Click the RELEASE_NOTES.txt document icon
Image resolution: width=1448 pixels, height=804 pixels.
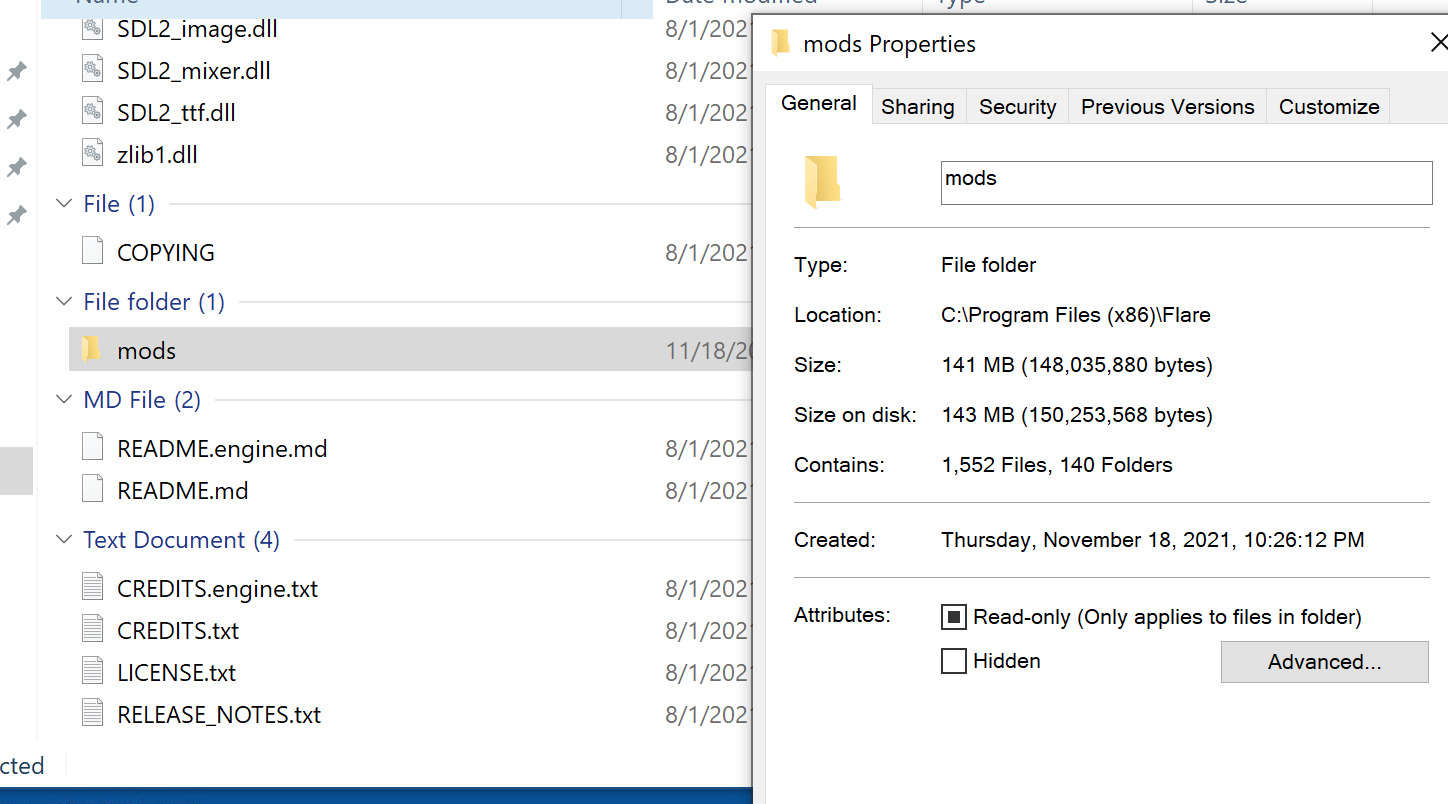point(92,714)
